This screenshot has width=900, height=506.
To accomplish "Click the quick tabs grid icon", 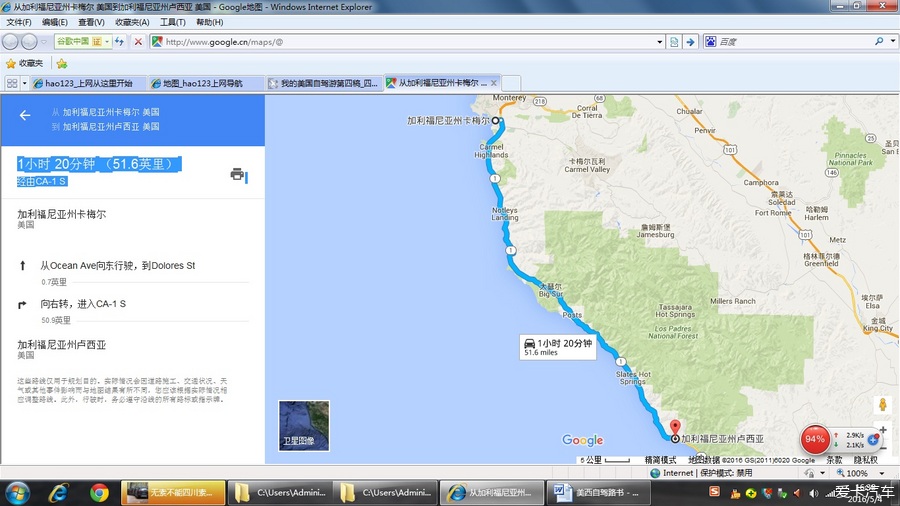I will [11, 83].
